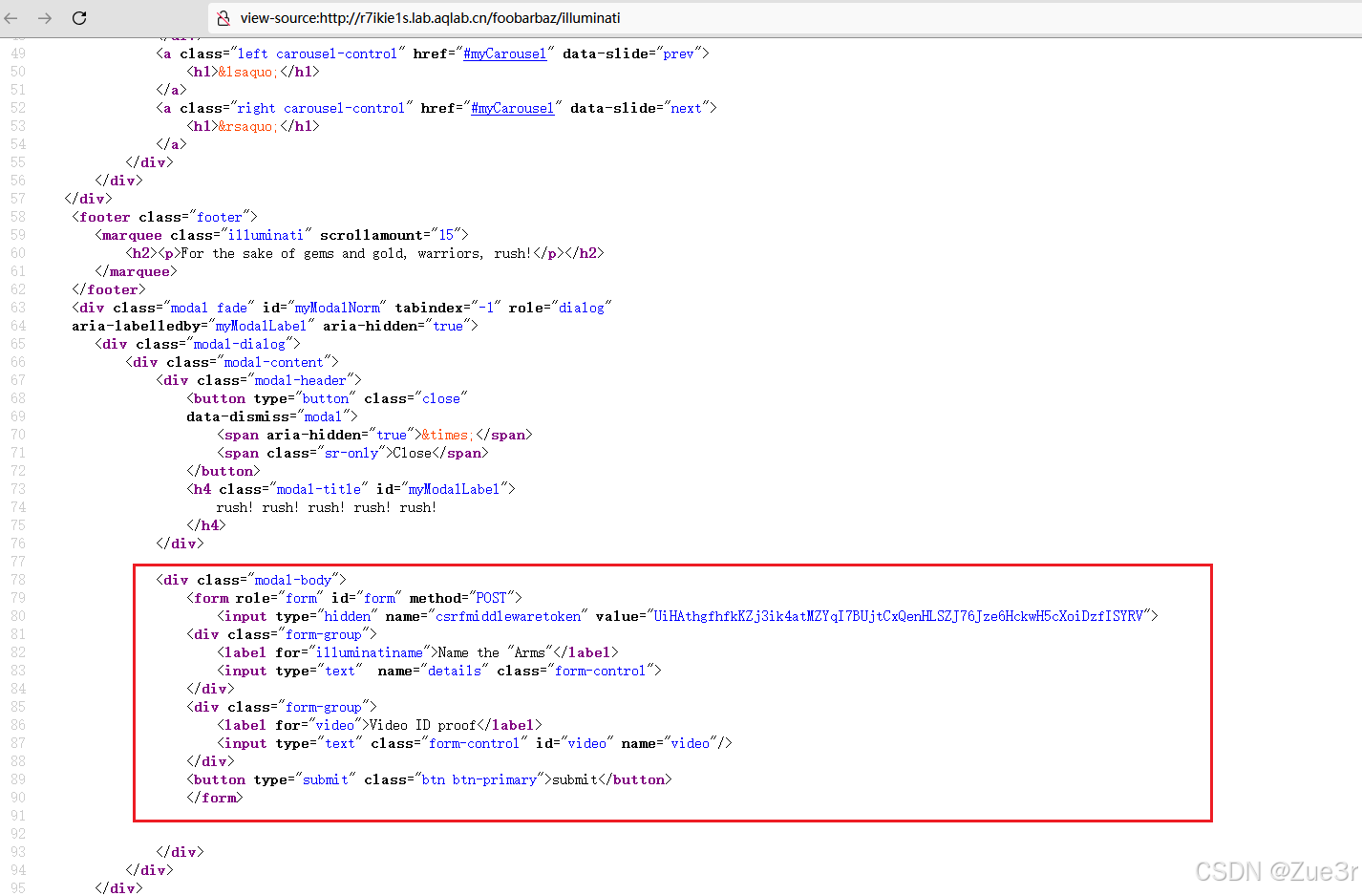Follow the #myCarousel link on line 49
1362x896 pixels.
pyautogui.click(x=504, y=54)
